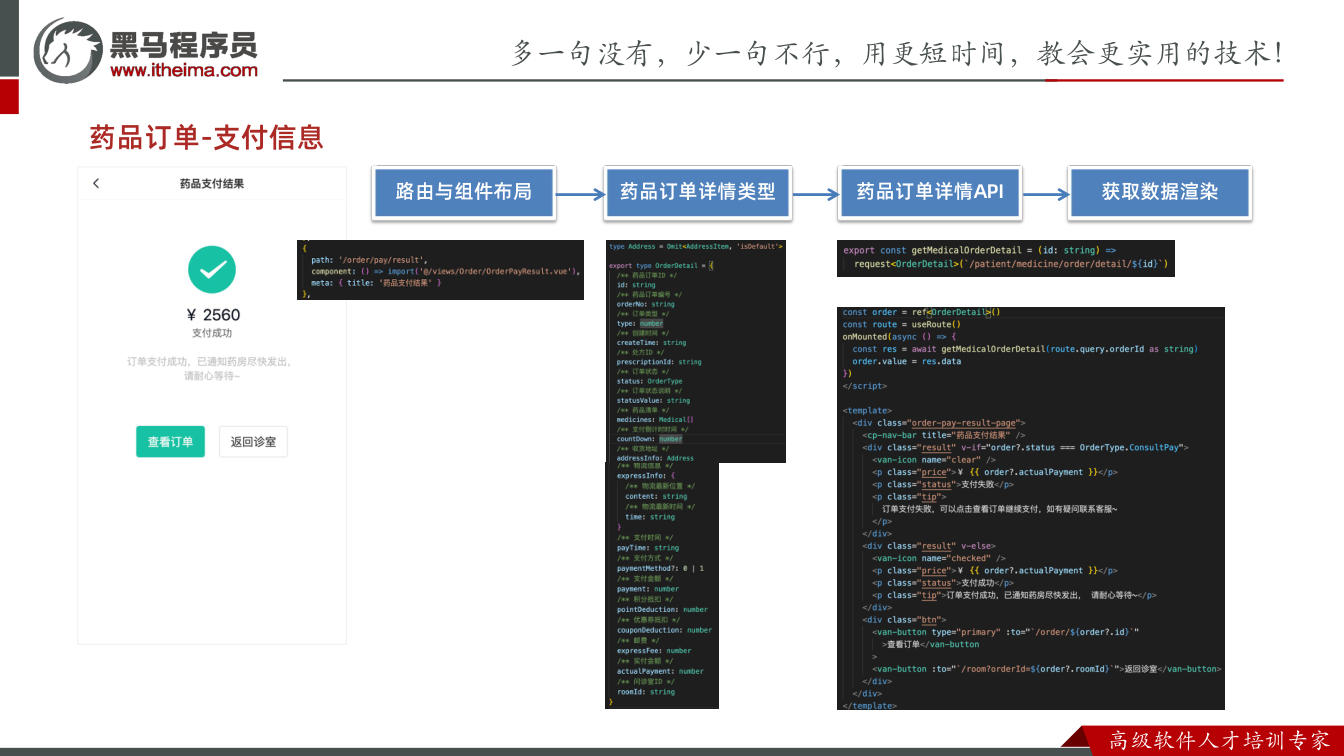Open the www.itheima.com link under the logo

pyautogui.click(x=184, y=70)
